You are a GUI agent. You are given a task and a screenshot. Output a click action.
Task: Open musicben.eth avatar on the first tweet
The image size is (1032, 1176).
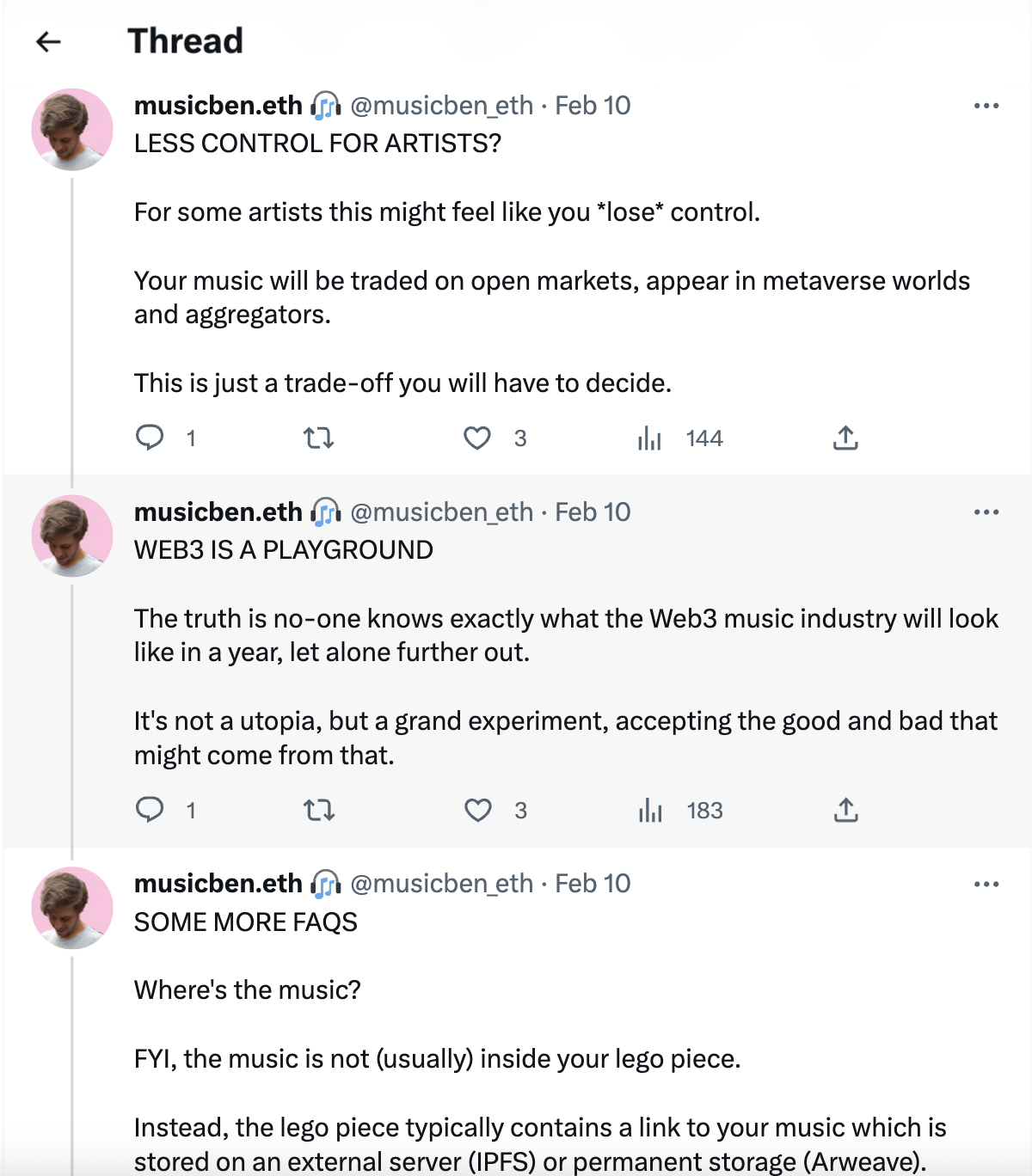72,129
